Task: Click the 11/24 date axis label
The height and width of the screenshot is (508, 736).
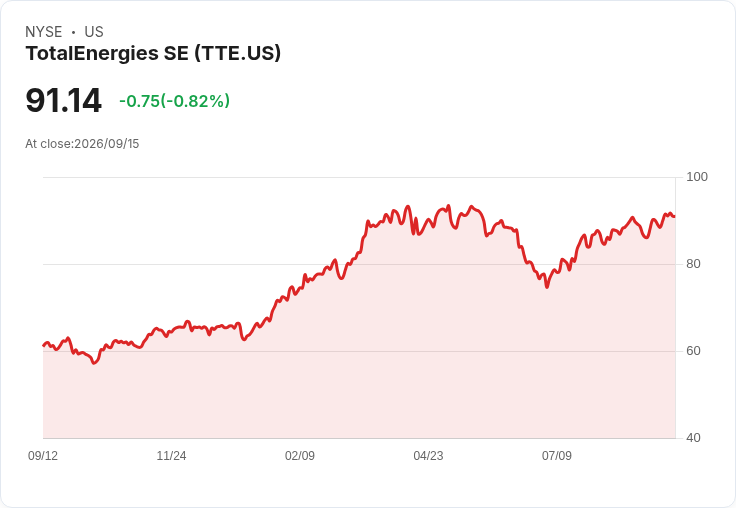Action: pyautogui.click(x=171, y=455)
